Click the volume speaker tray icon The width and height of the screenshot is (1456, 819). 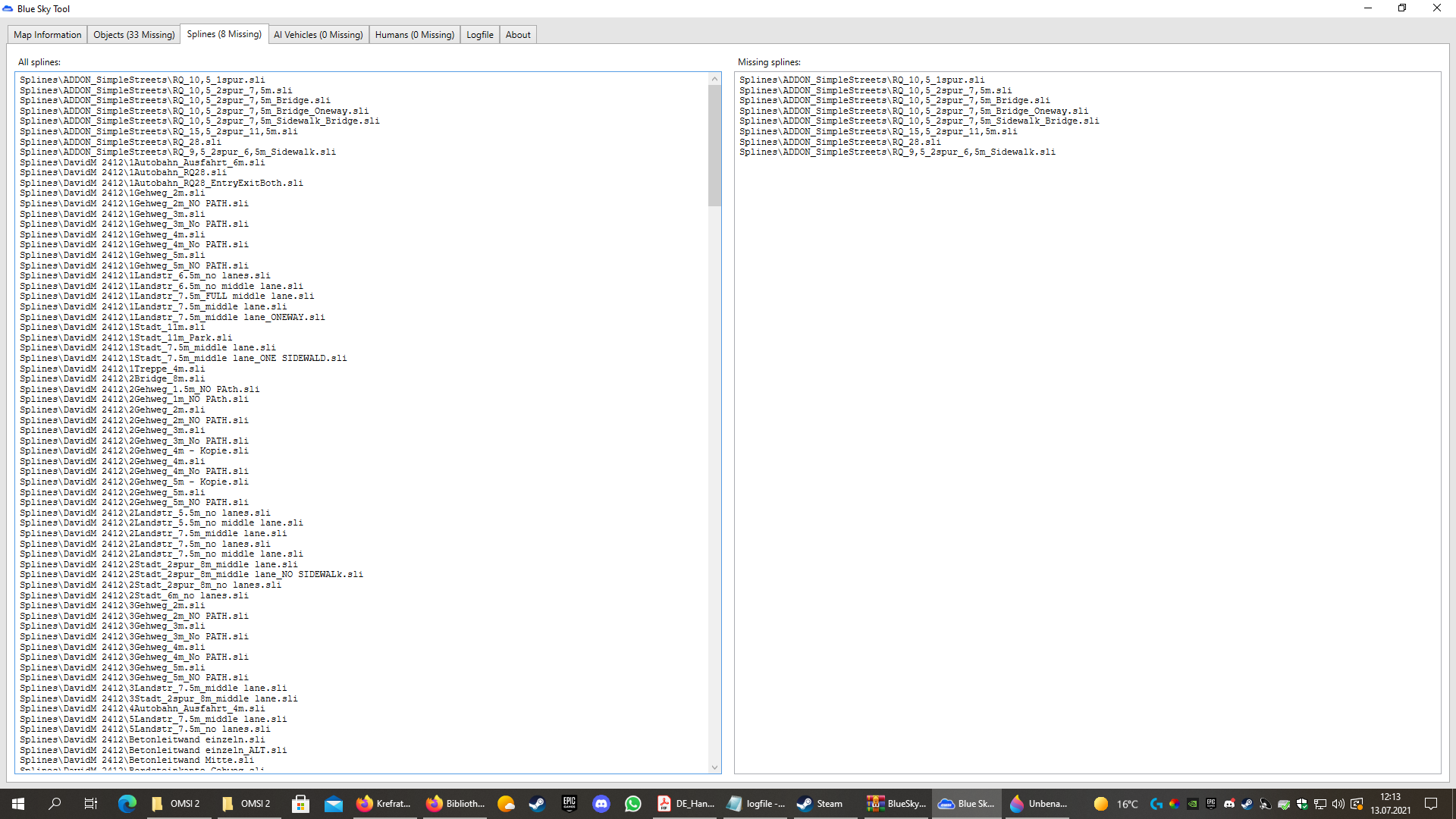(x=1338, y=804)
